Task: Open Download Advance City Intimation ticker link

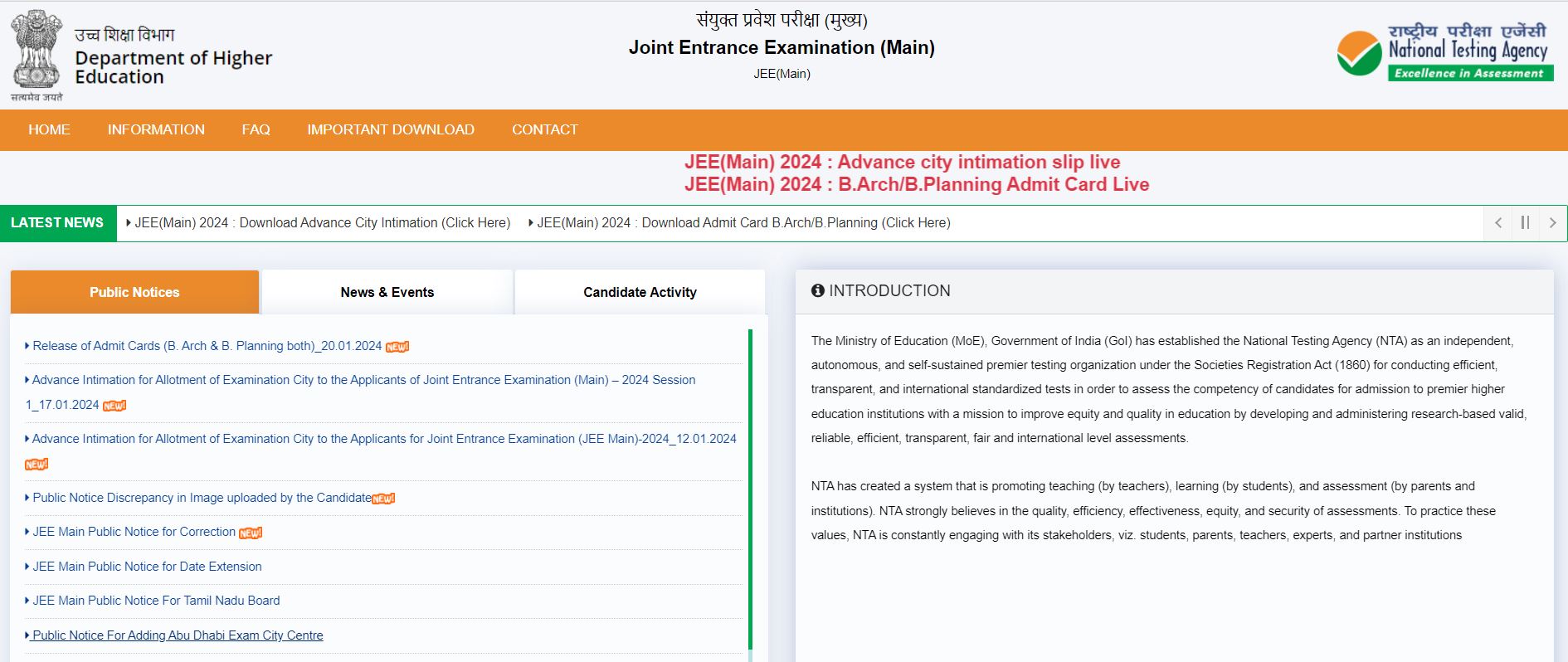Action: tap(322, 223)
